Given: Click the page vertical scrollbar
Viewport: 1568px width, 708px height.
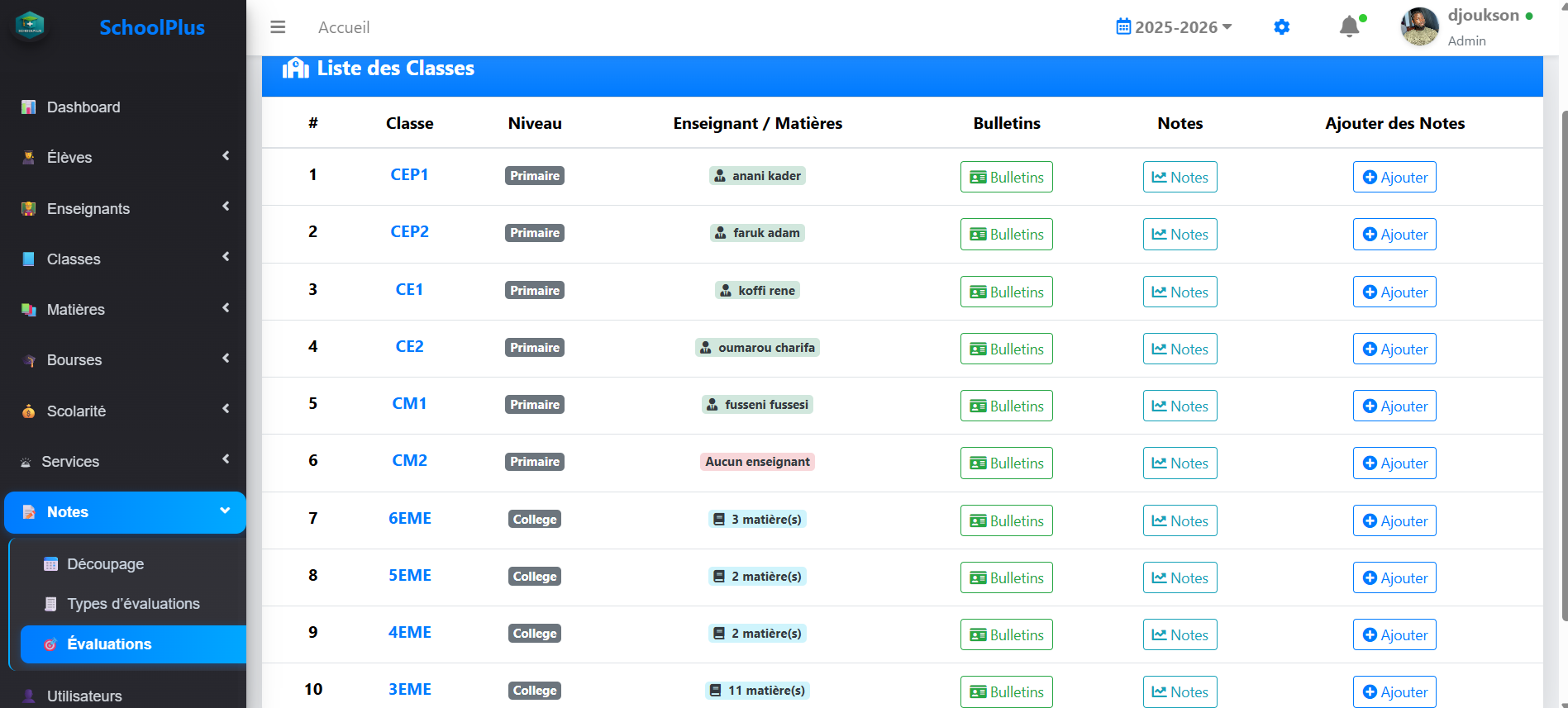Looking at the screenshot, I should point(1563,364).
